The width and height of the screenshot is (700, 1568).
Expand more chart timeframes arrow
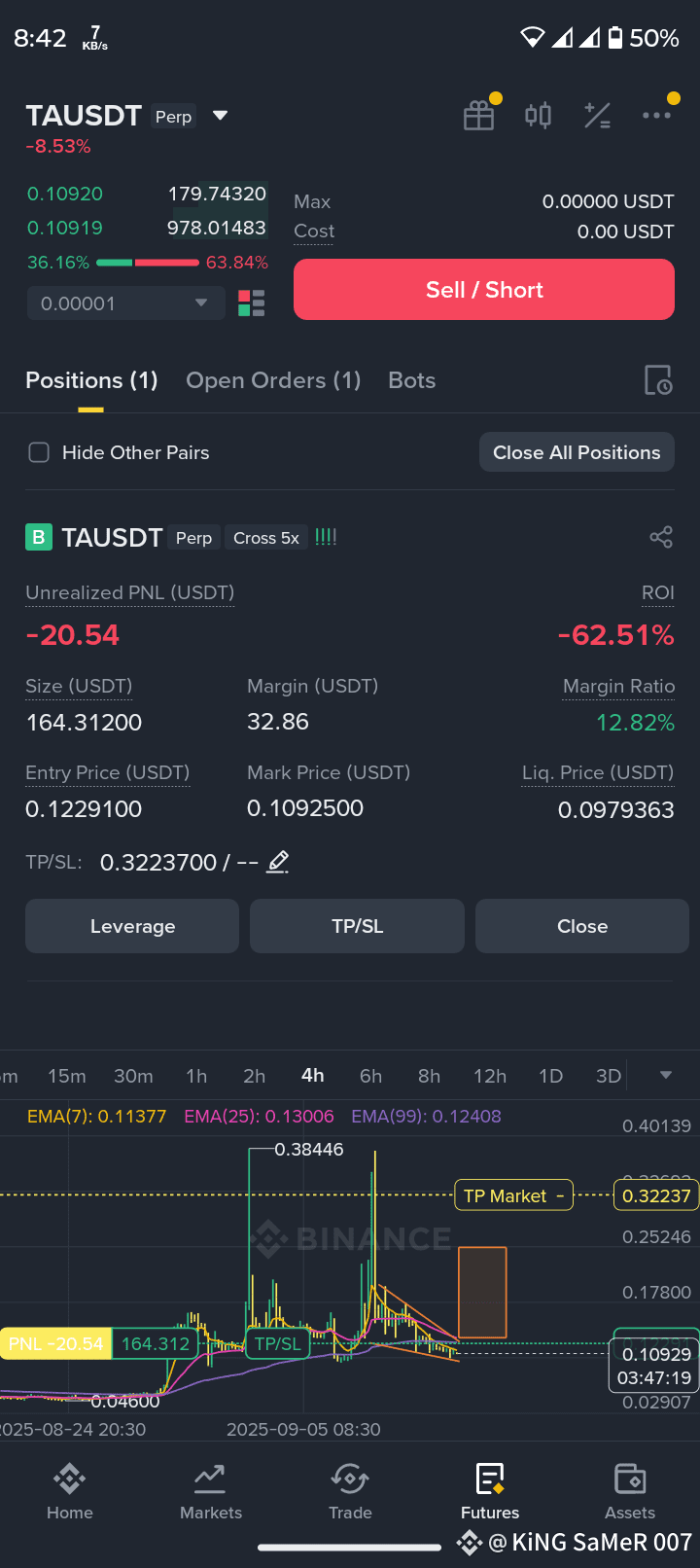coord(666,1075)
